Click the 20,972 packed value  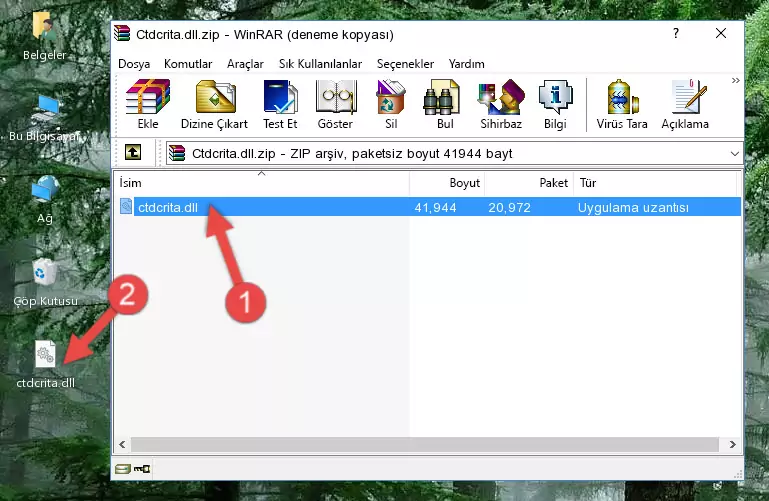tap(509, 207)
